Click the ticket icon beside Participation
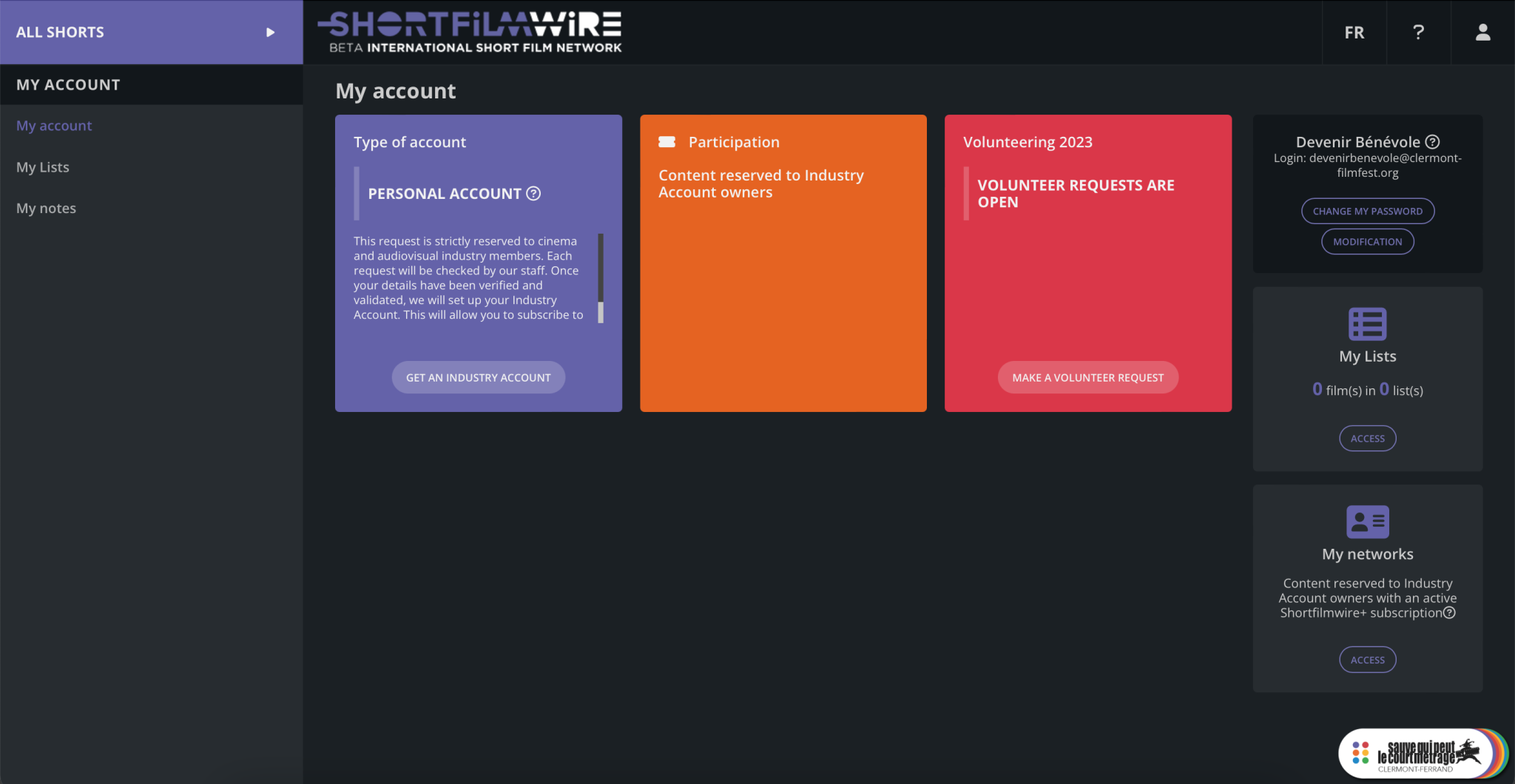1515x784 pixels. [x=667, y=142]
